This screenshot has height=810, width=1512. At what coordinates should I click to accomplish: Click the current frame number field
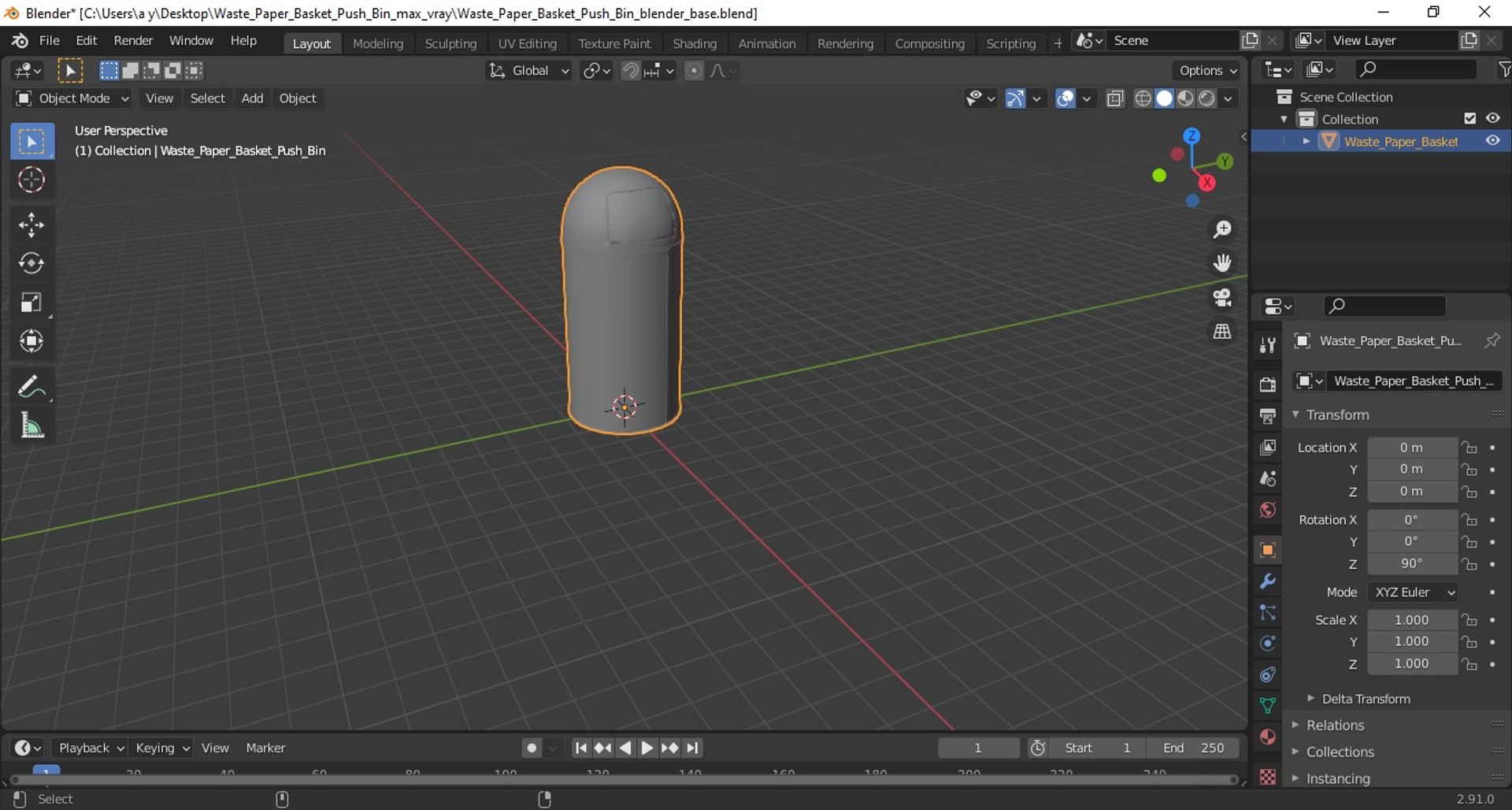(978, 748)
